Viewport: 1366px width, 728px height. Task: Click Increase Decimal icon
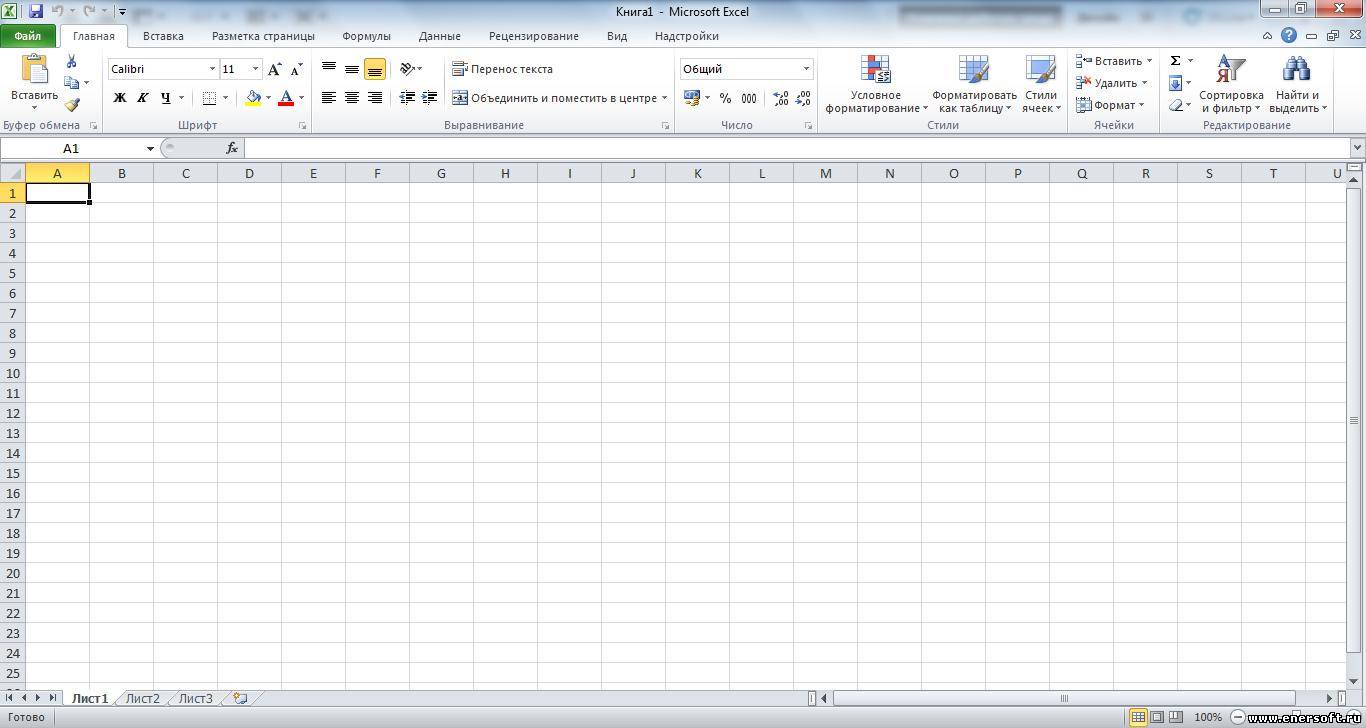(781, 98)
